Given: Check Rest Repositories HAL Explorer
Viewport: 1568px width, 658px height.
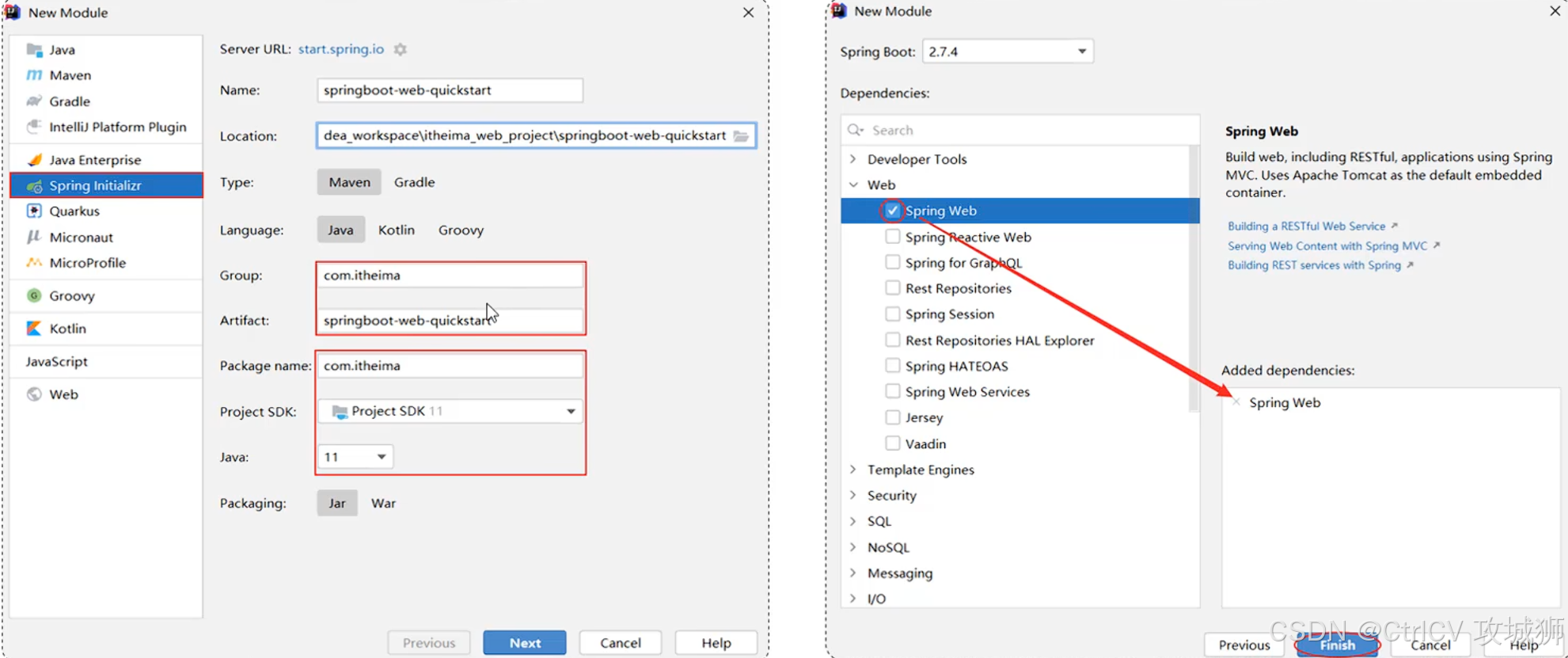Looking at the screenshot, I should click(893, 340).
